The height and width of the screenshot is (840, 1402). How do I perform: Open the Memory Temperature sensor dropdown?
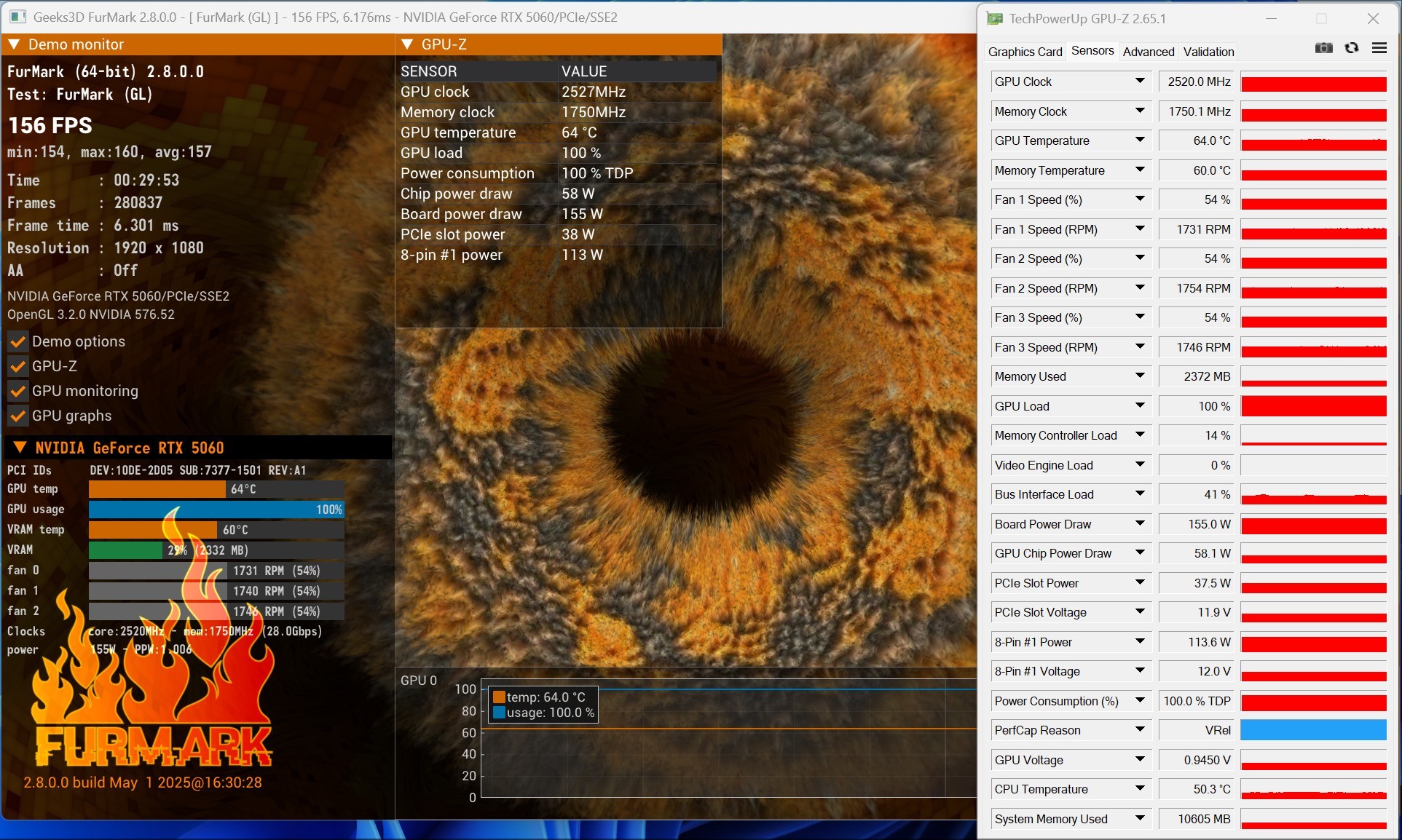pyautogui.click(x=1140, y=170)
